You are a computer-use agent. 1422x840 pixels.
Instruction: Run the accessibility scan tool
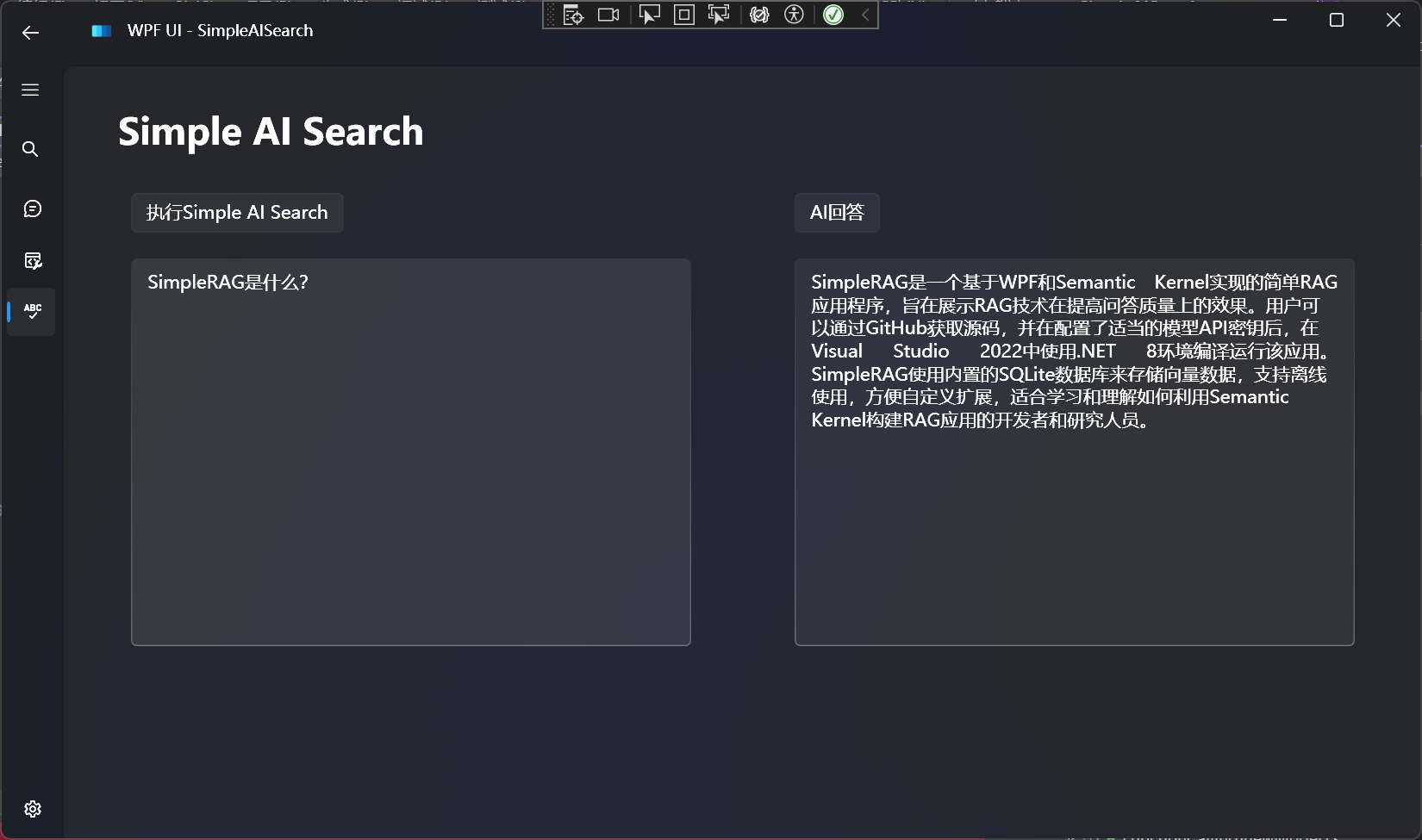tap(795, 15)
